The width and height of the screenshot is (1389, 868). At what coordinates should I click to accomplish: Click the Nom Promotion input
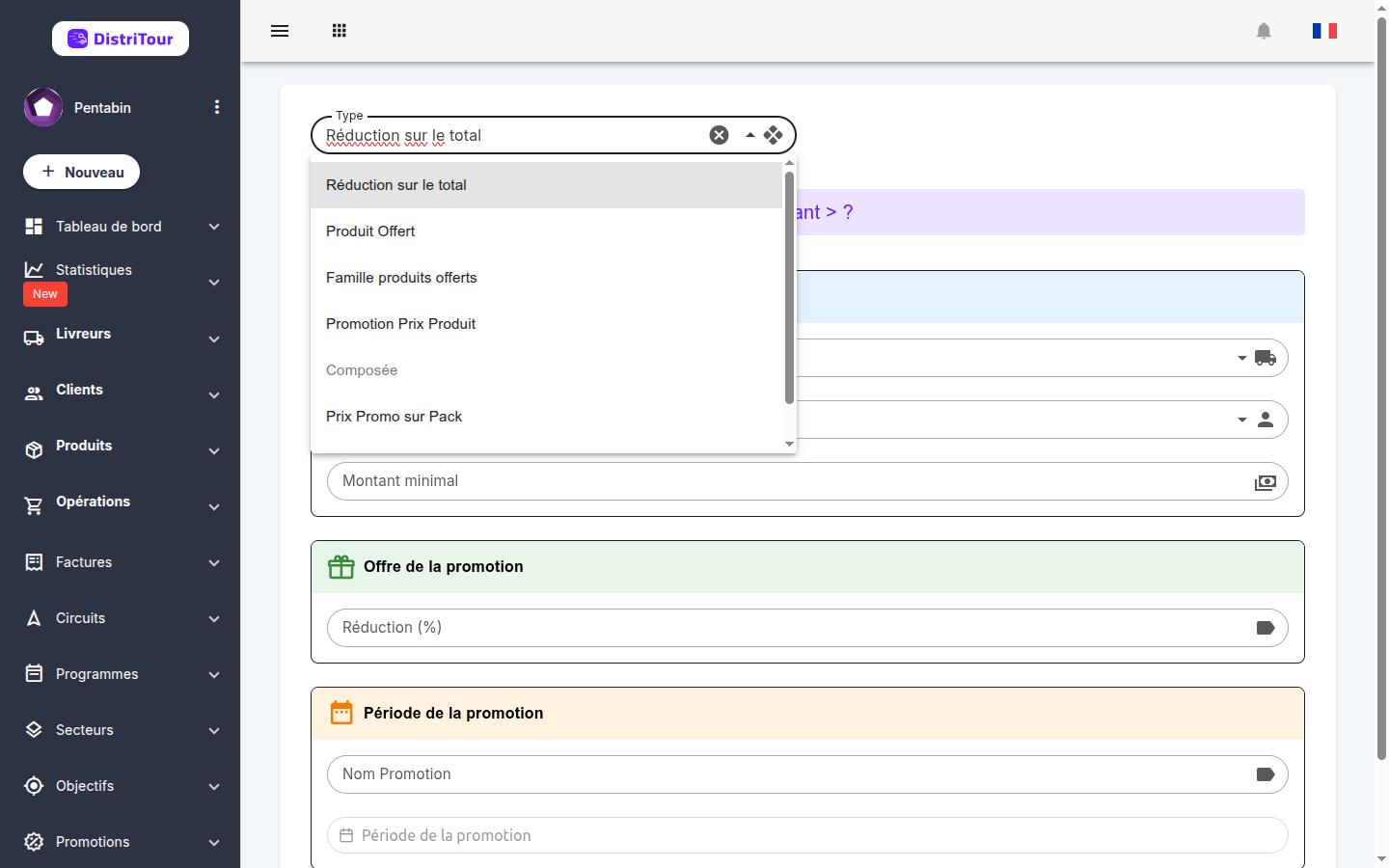[x=807, y=774]
